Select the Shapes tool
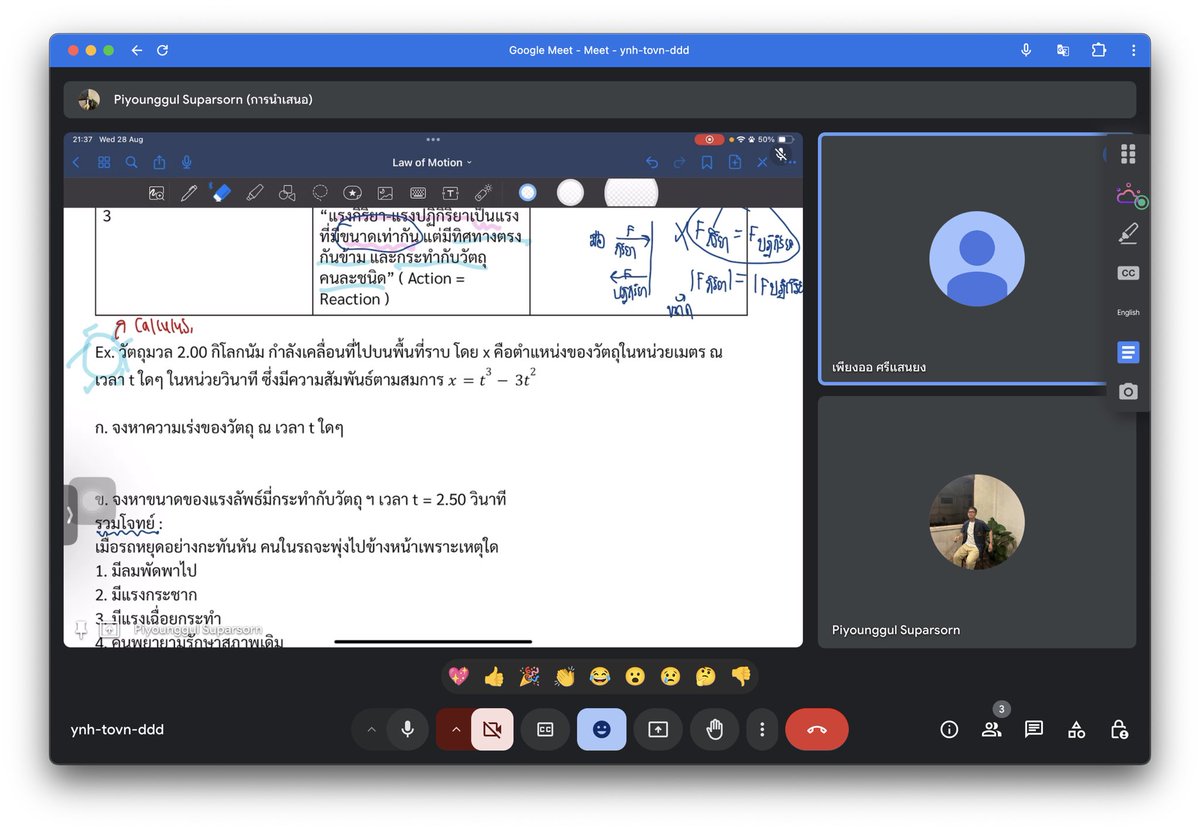This screenshot has height=830, width=1200. [287, 193]
